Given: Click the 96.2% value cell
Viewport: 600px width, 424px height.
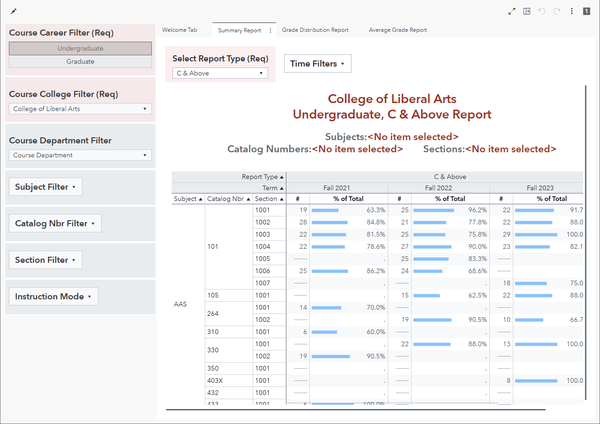Looking at the screenshot, I should point(478,210).
